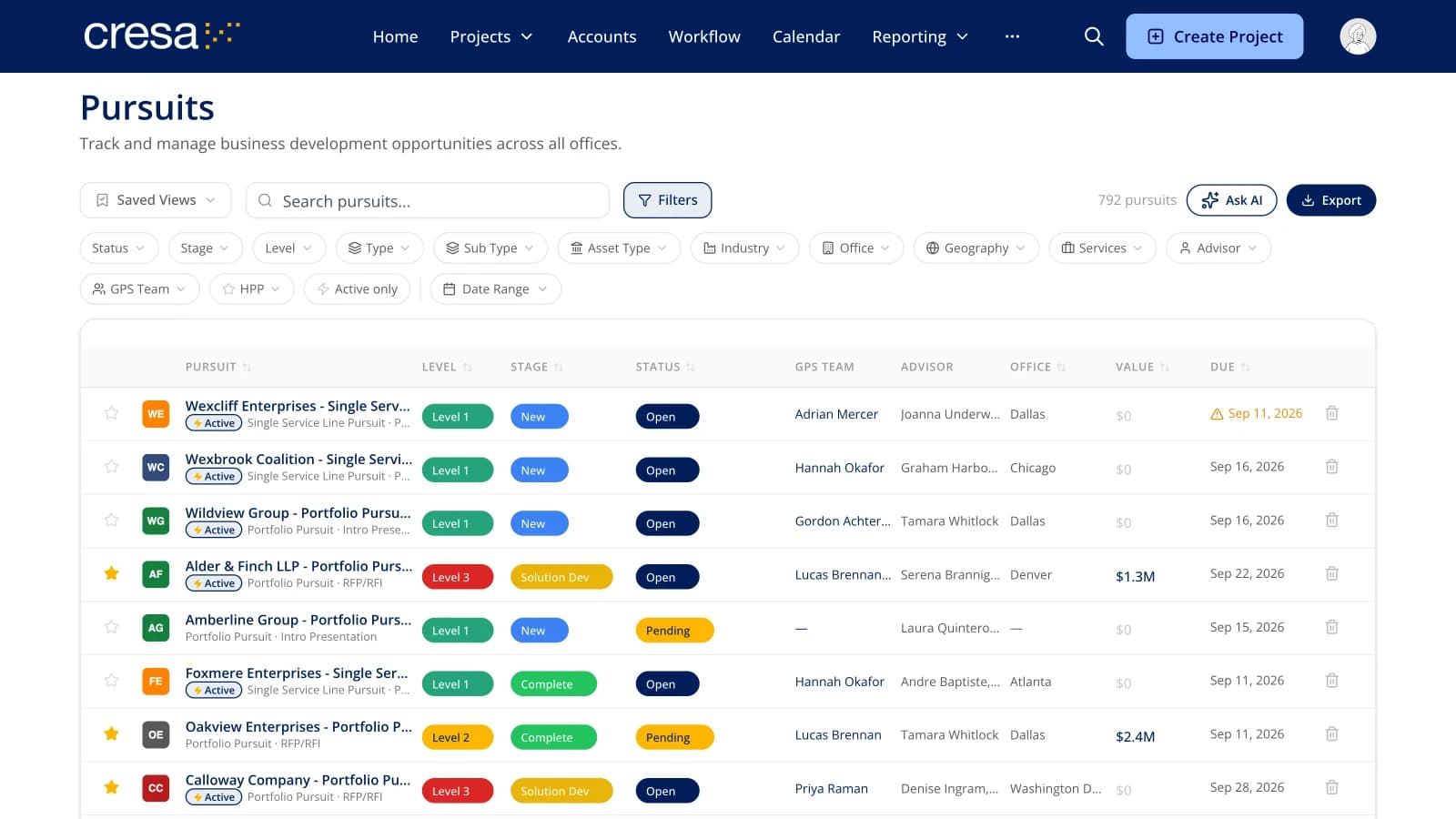1456x819 pixels.
Task: Open the Geography filter dropdown
Action: (976, 248)
